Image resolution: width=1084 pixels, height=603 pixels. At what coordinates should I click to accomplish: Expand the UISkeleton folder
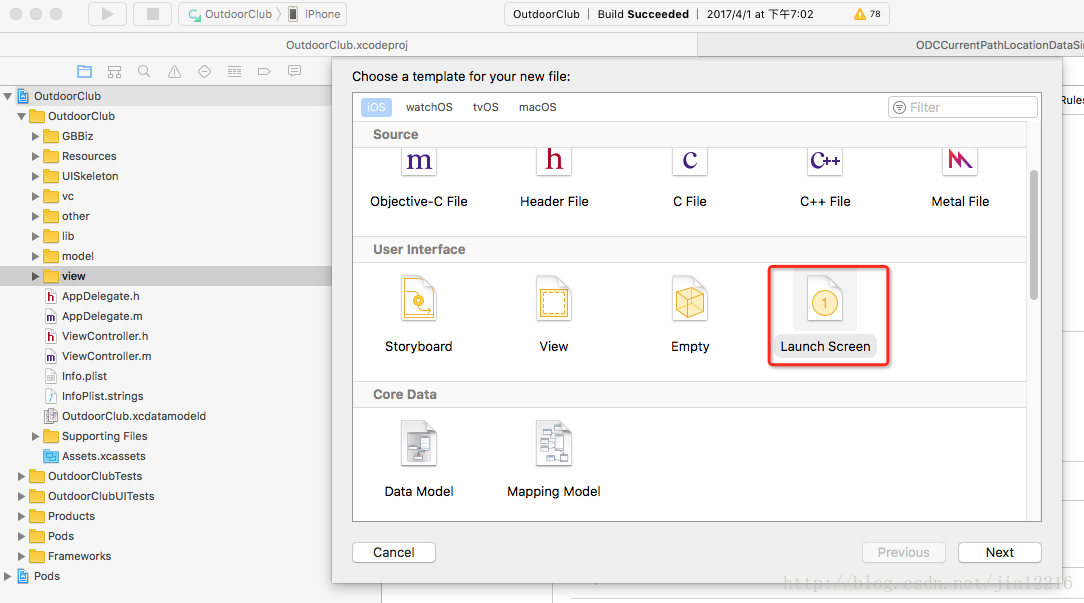point(35,176)
